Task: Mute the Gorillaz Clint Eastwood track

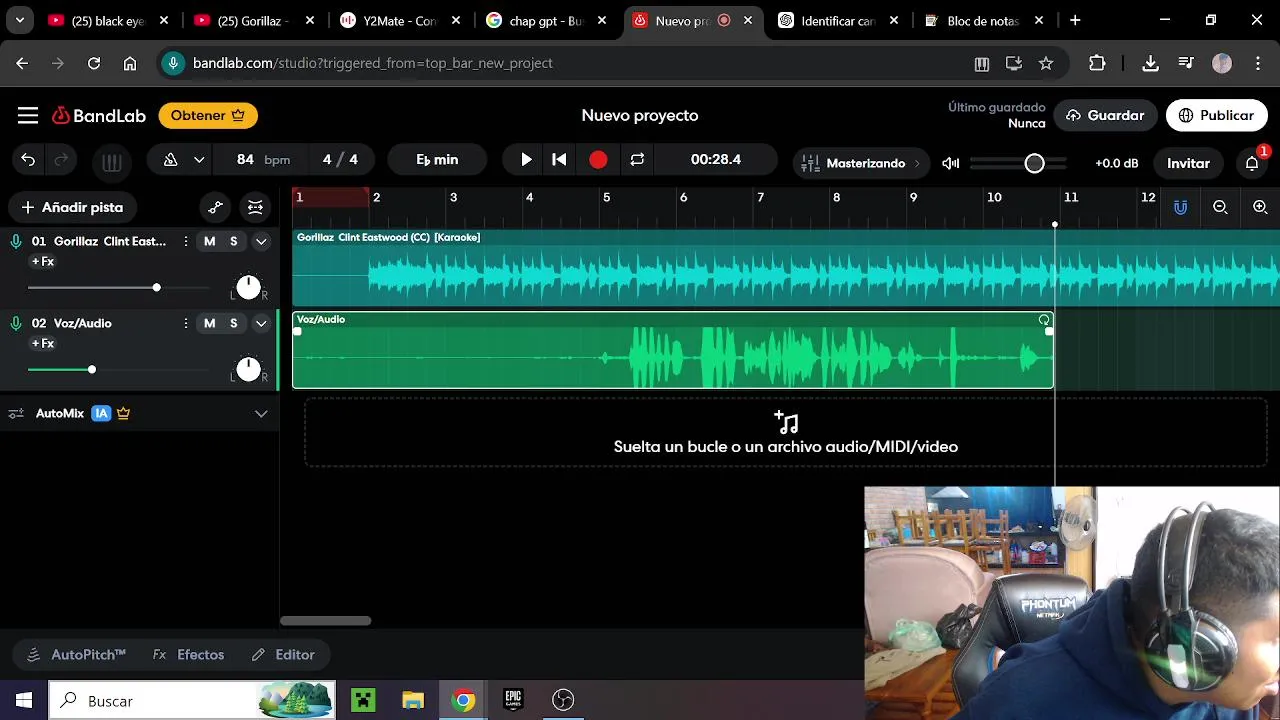Action: click(209, 242)
